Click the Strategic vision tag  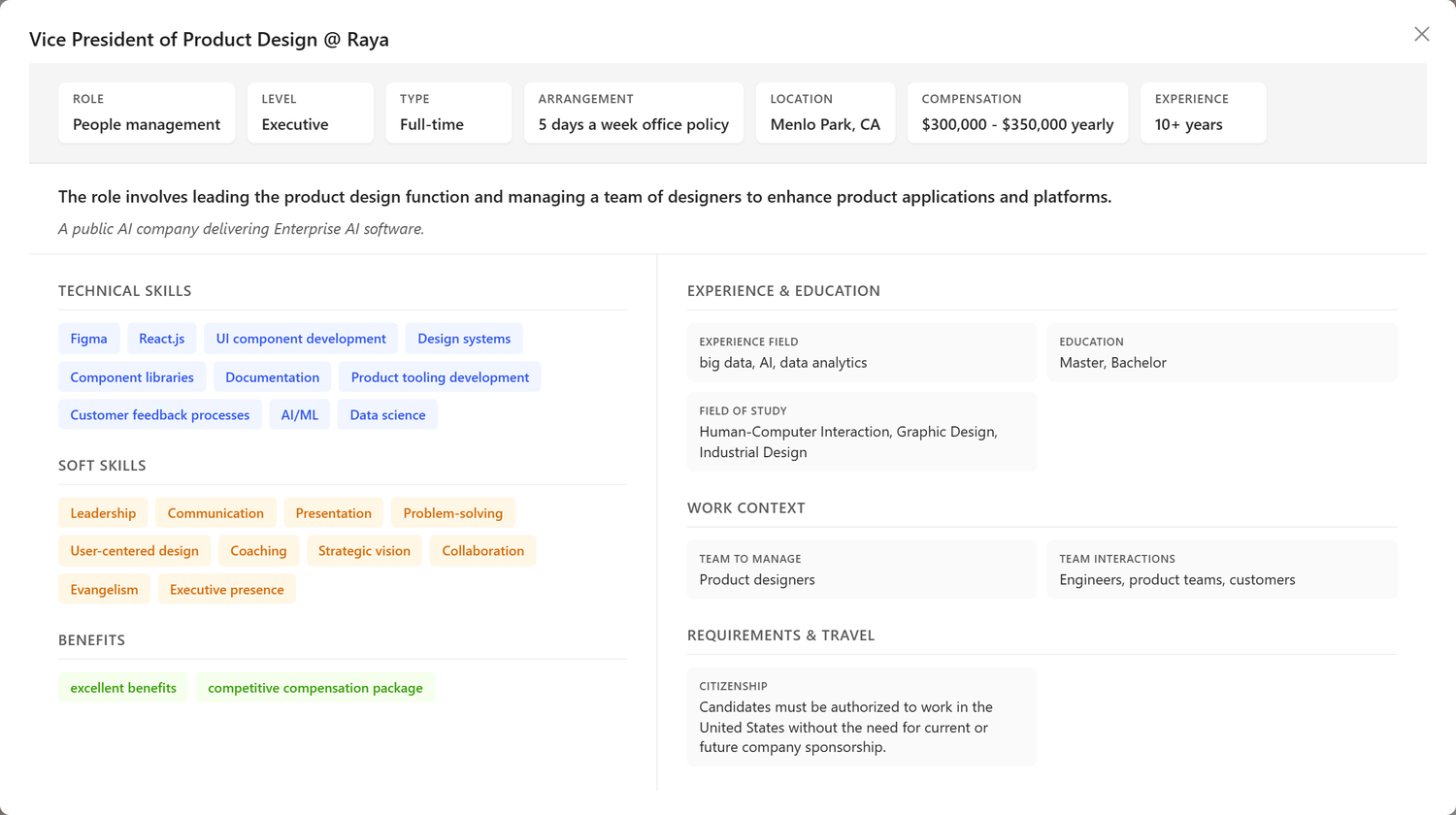tap(364, 551)
